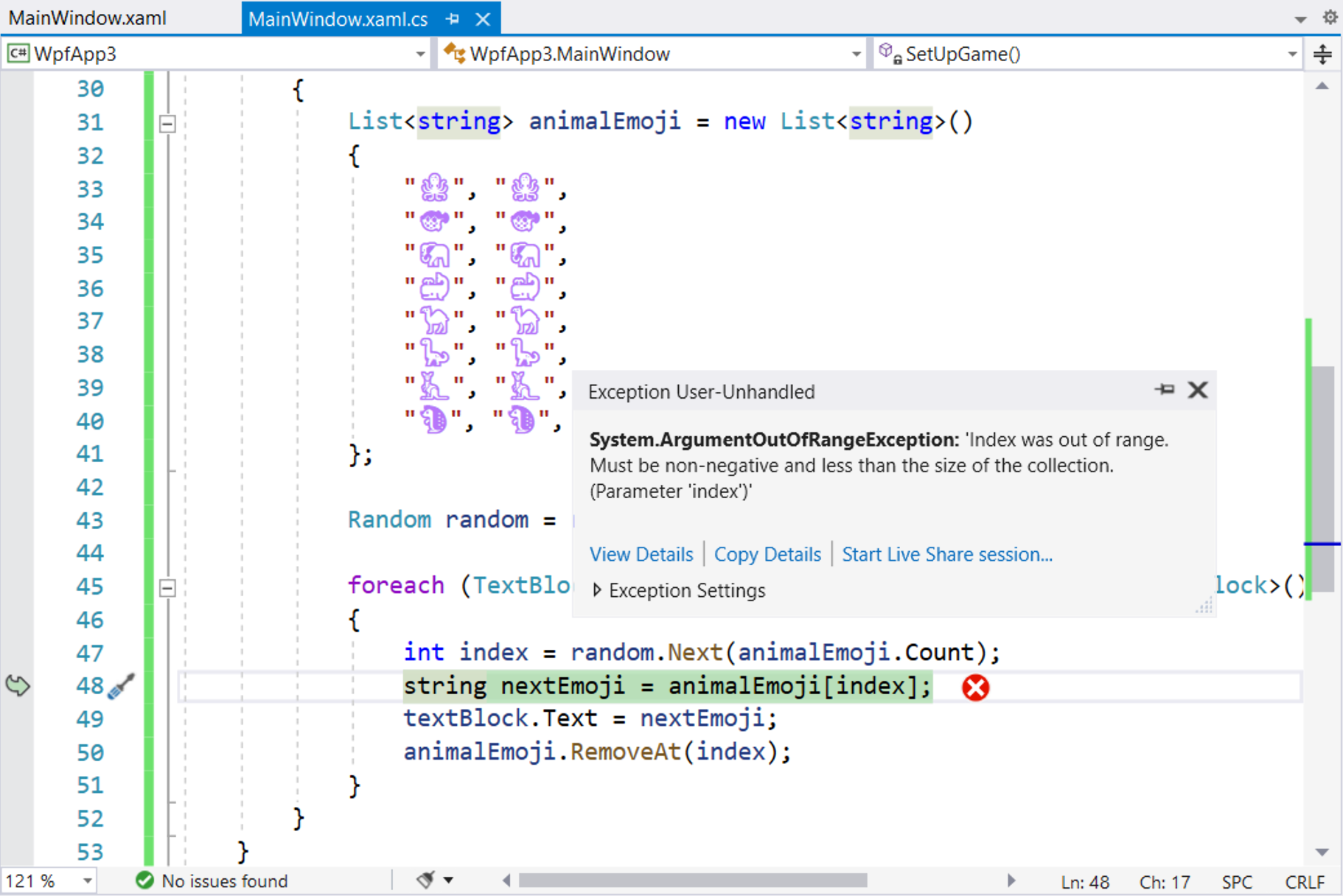Select the MainWindow.xaml.cs tab
The image size is (1343, 896).
(338, 19)
